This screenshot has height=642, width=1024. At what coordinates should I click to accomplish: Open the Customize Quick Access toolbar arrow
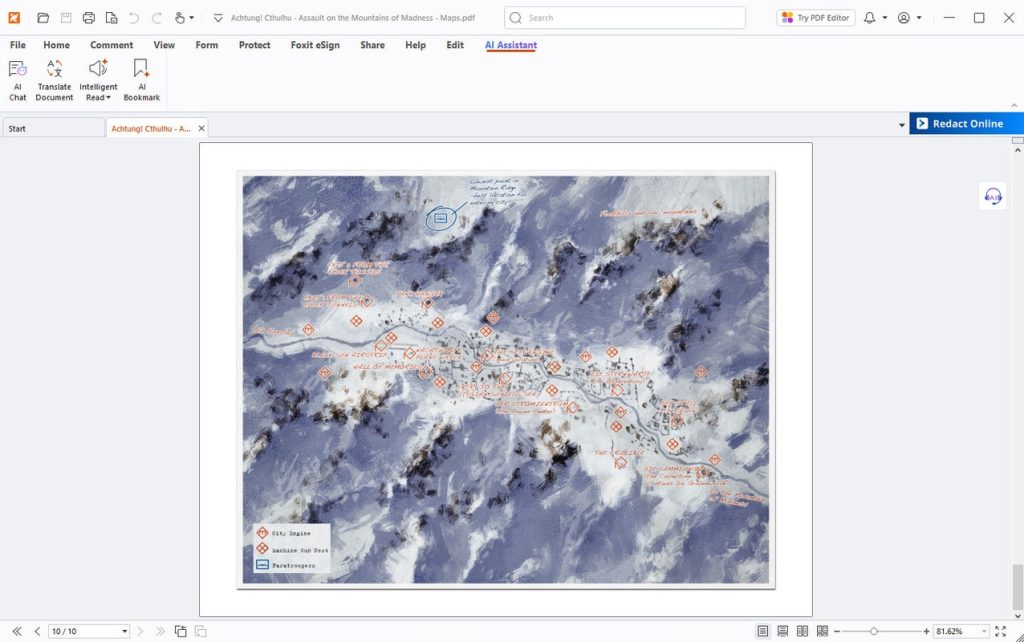click(x=218, y=18)
